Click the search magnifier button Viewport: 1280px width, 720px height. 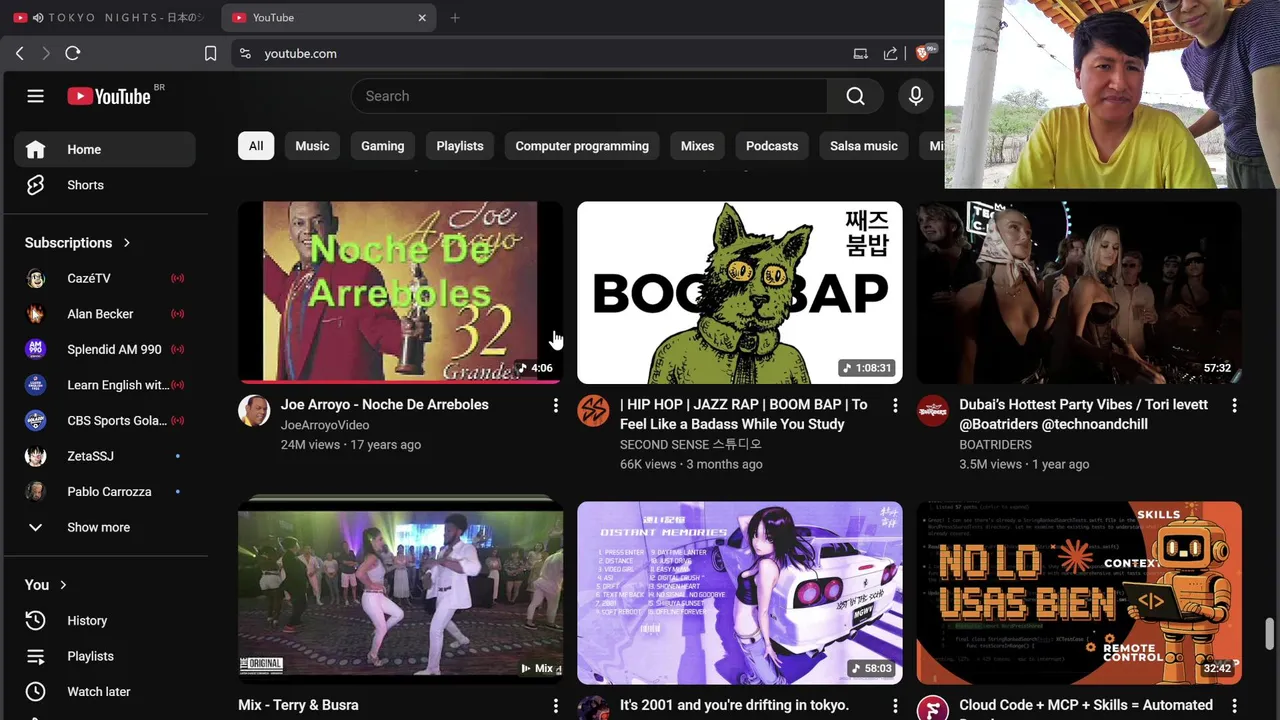pyautogui.click(x=855, y=96)
